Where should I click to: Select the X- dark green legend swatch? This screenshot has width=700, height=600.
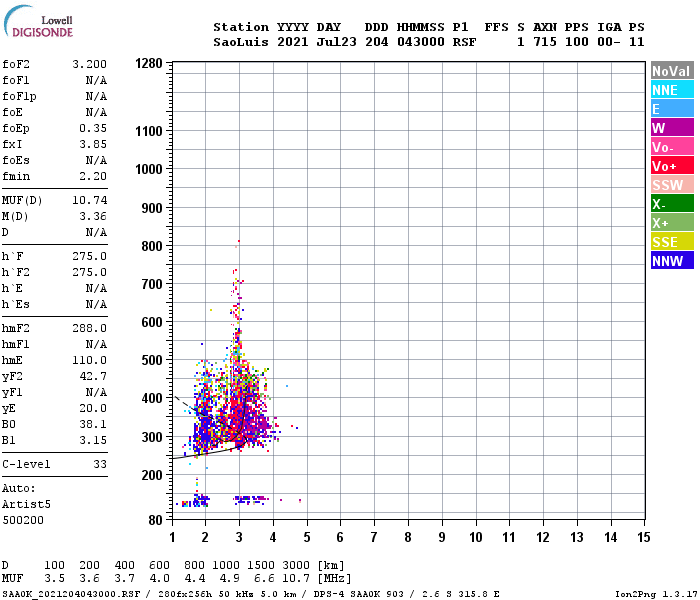pyautogui.click(x=672, y=204)
